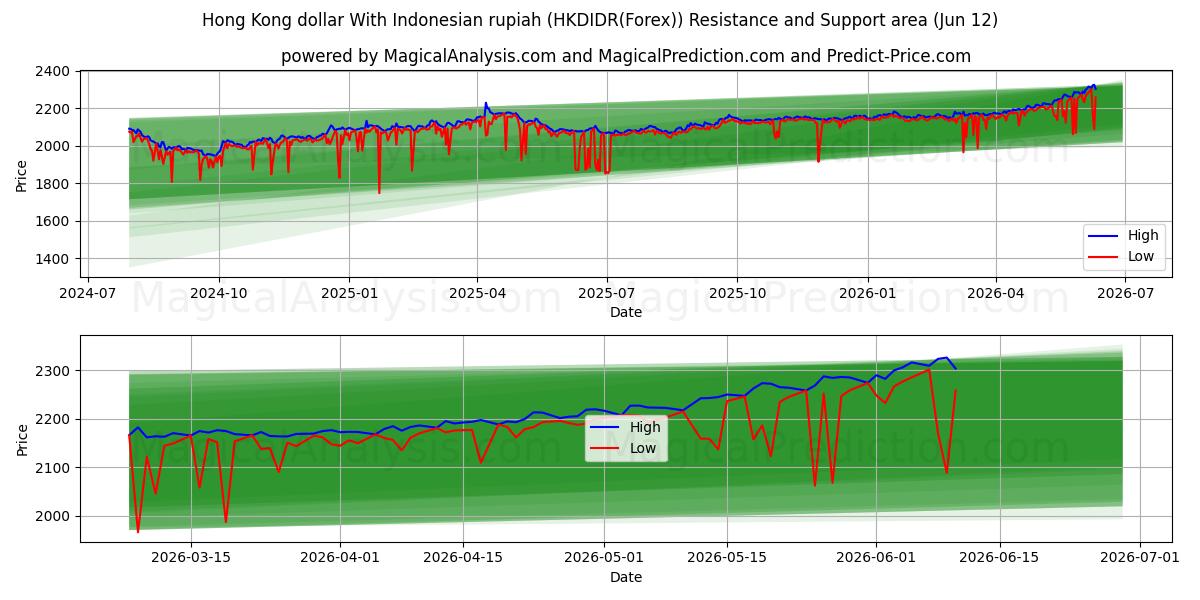Click the 2026-04 tick label in top chart

pyautogui.click(x=995, y=294)
